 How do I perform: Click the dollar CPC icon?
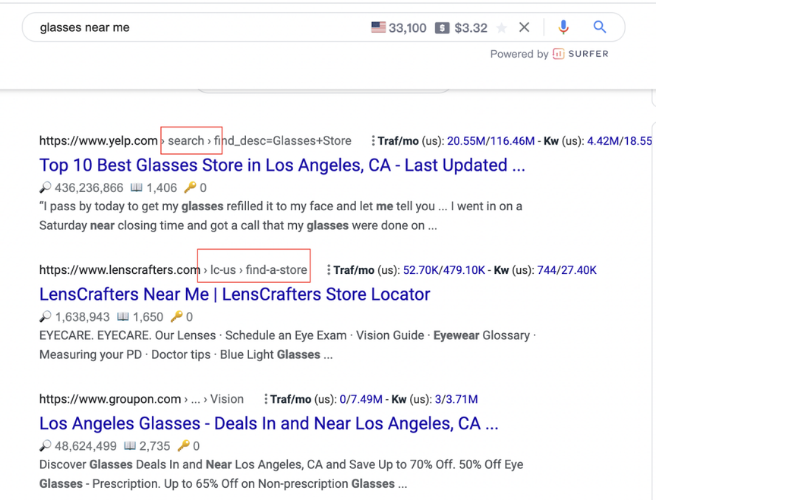[x=442, y=28]
